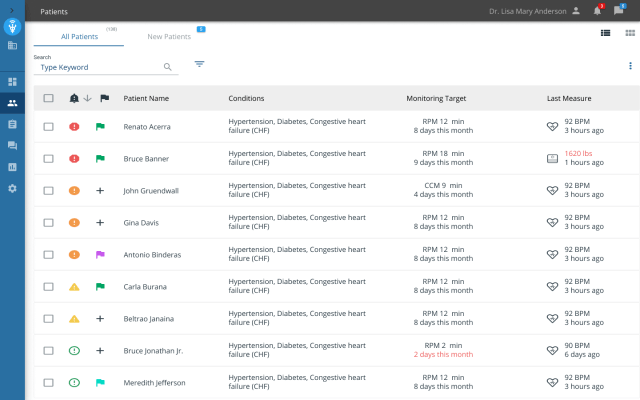Switch to the New Patients tab
This screenshot has height=400, width=640.
pos(169,36)
